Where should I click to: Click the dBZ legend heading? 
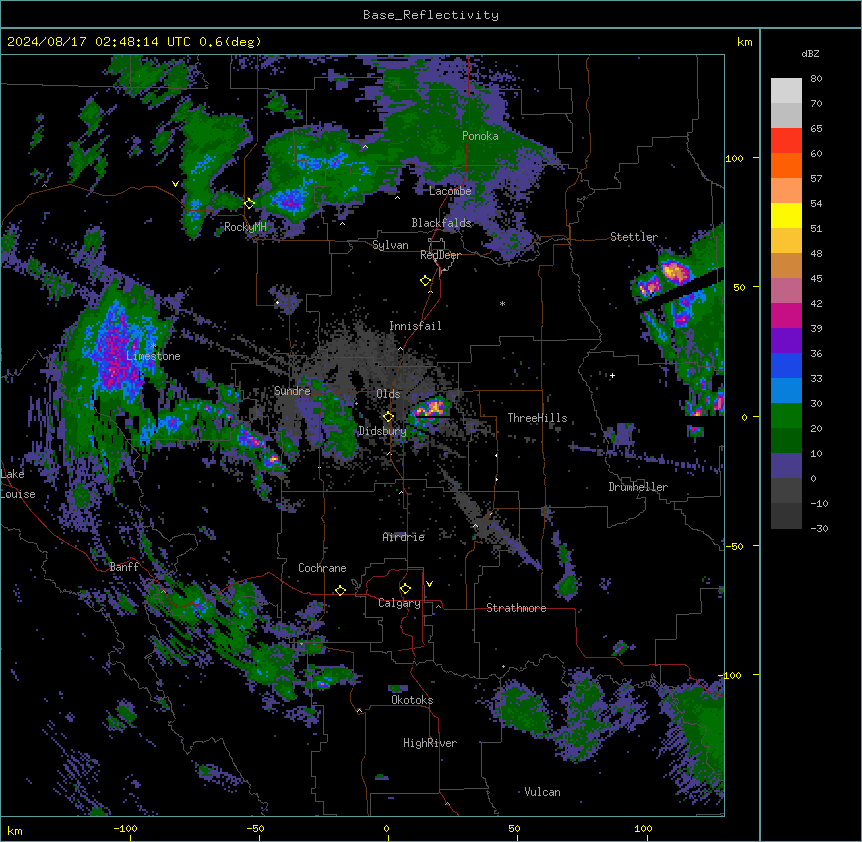[x=810, y=54]
